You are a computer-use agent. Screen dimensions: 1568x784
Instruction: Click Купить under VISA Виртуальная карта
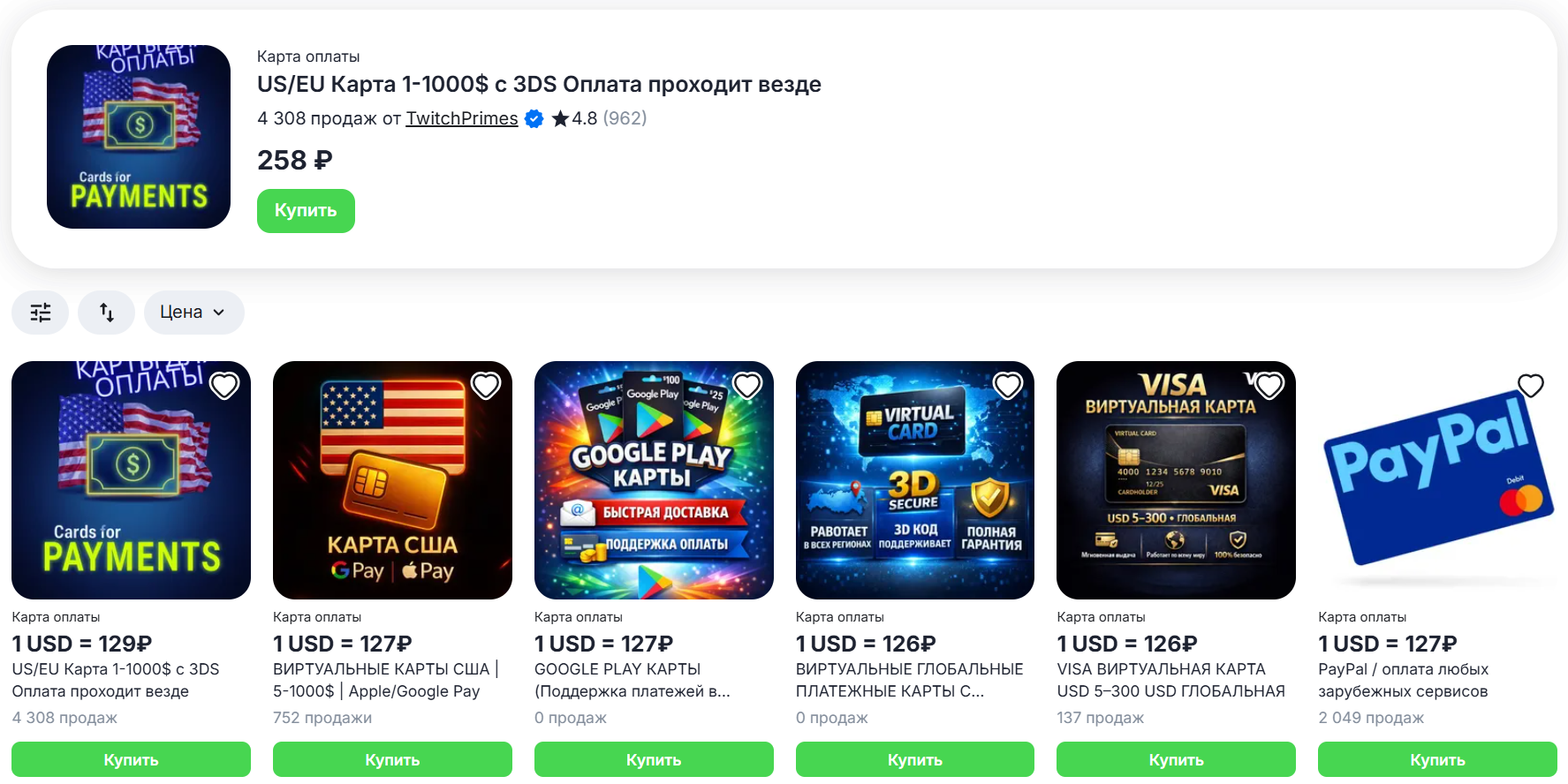[1176, 760]
